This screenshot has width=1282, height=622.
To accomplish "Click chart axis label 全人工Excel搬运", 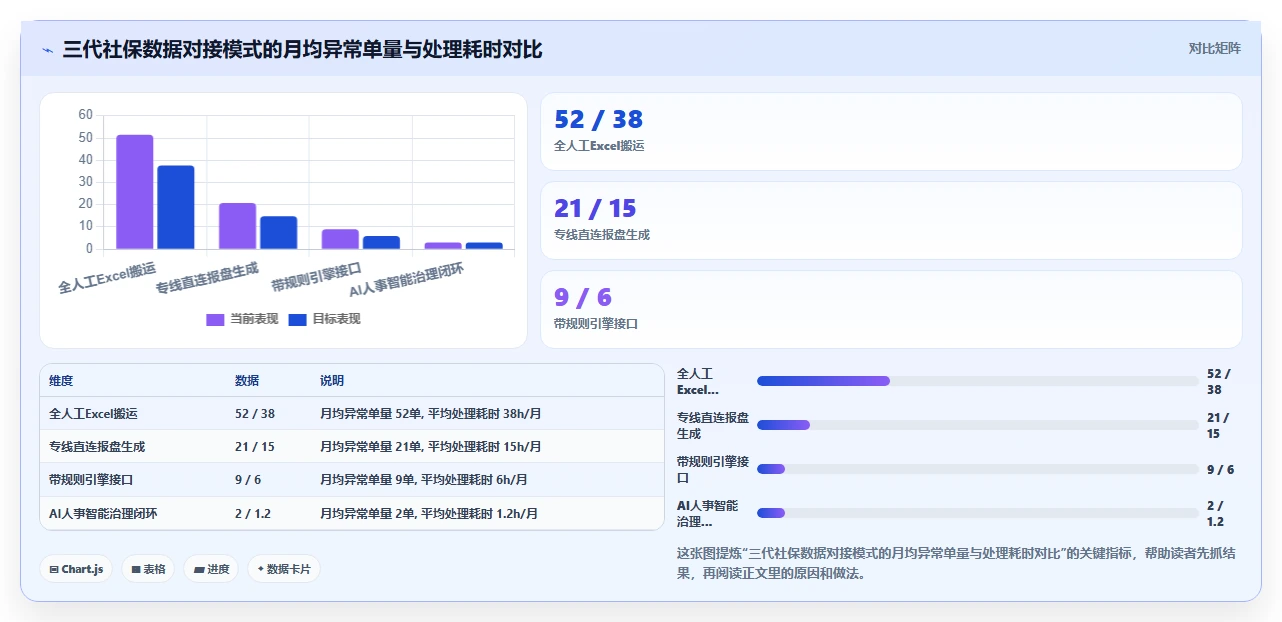I will 107,278.
